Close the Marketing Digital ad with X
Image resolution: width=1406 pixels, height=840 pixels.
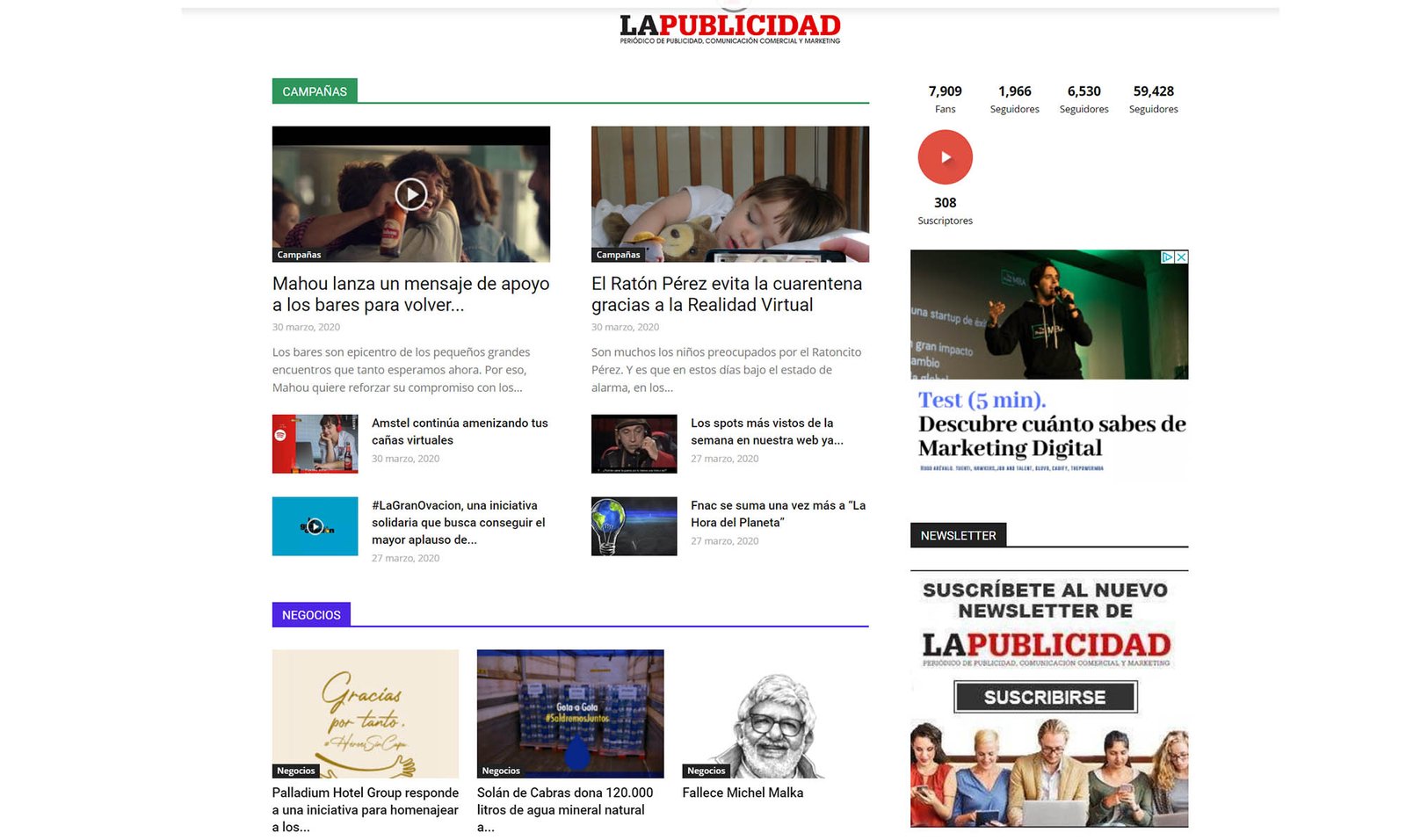[1181, 257]
